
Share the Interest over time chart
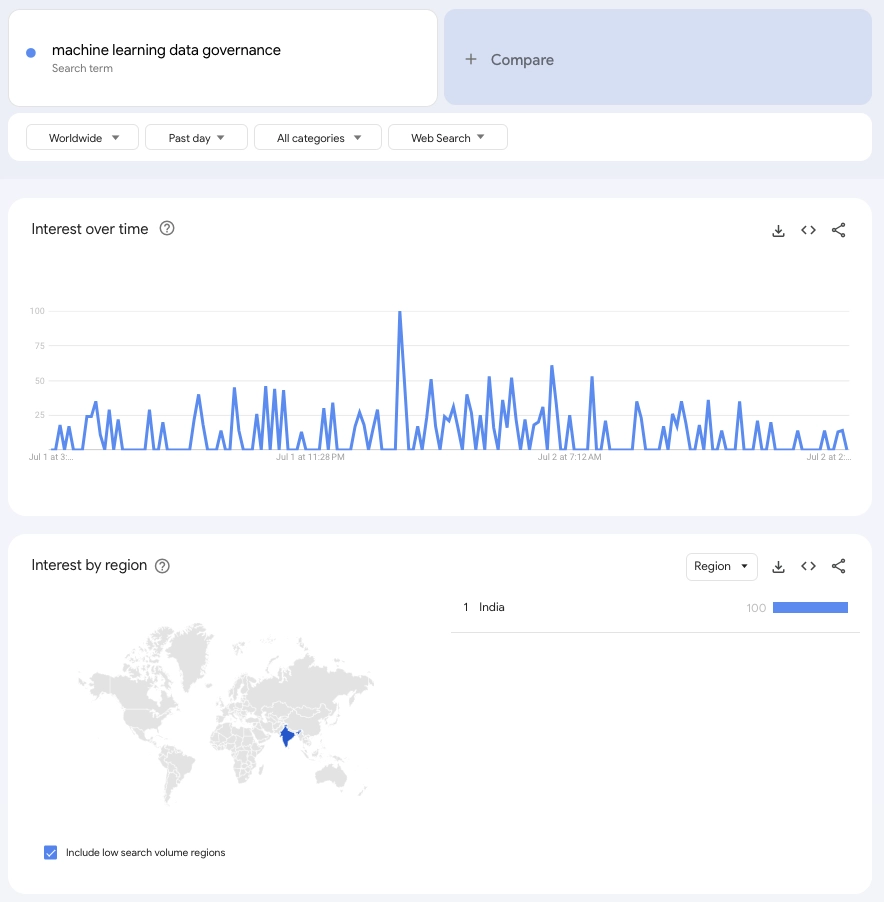(x=839, y=230)
